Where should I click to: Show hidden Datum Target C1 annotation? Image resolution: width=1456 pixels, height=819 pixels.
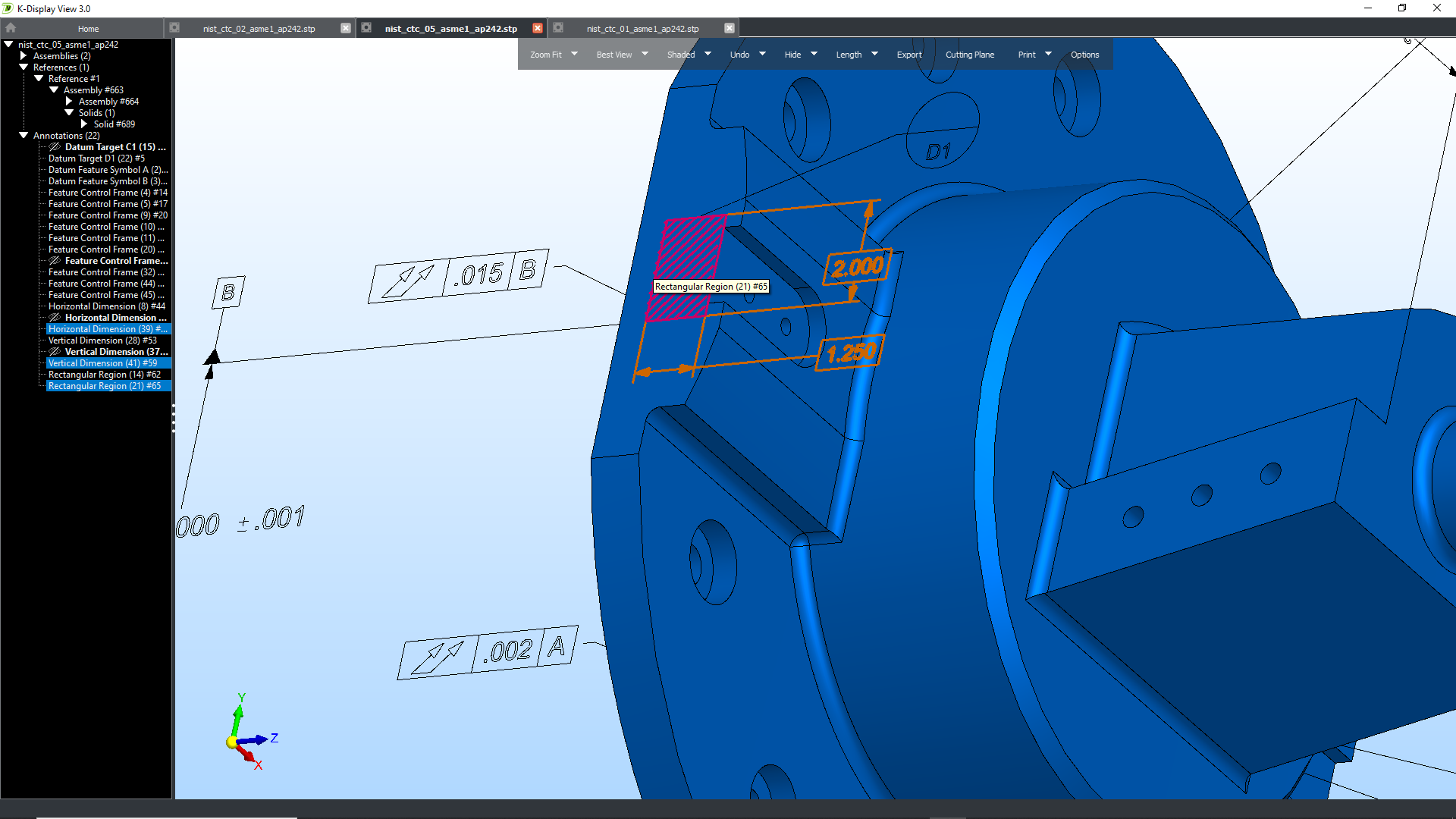tap(55, 147)
